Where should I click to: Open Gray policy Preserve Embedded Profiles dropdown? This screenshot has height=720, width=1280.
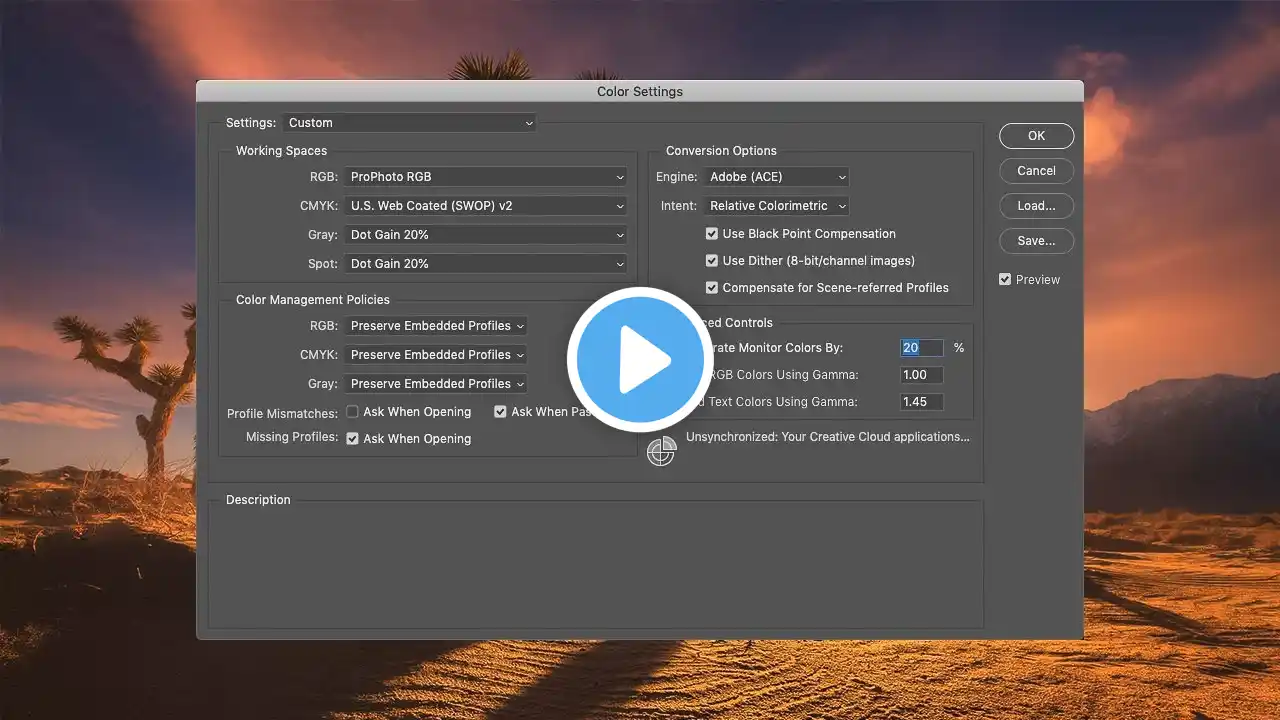pos(436,384)
